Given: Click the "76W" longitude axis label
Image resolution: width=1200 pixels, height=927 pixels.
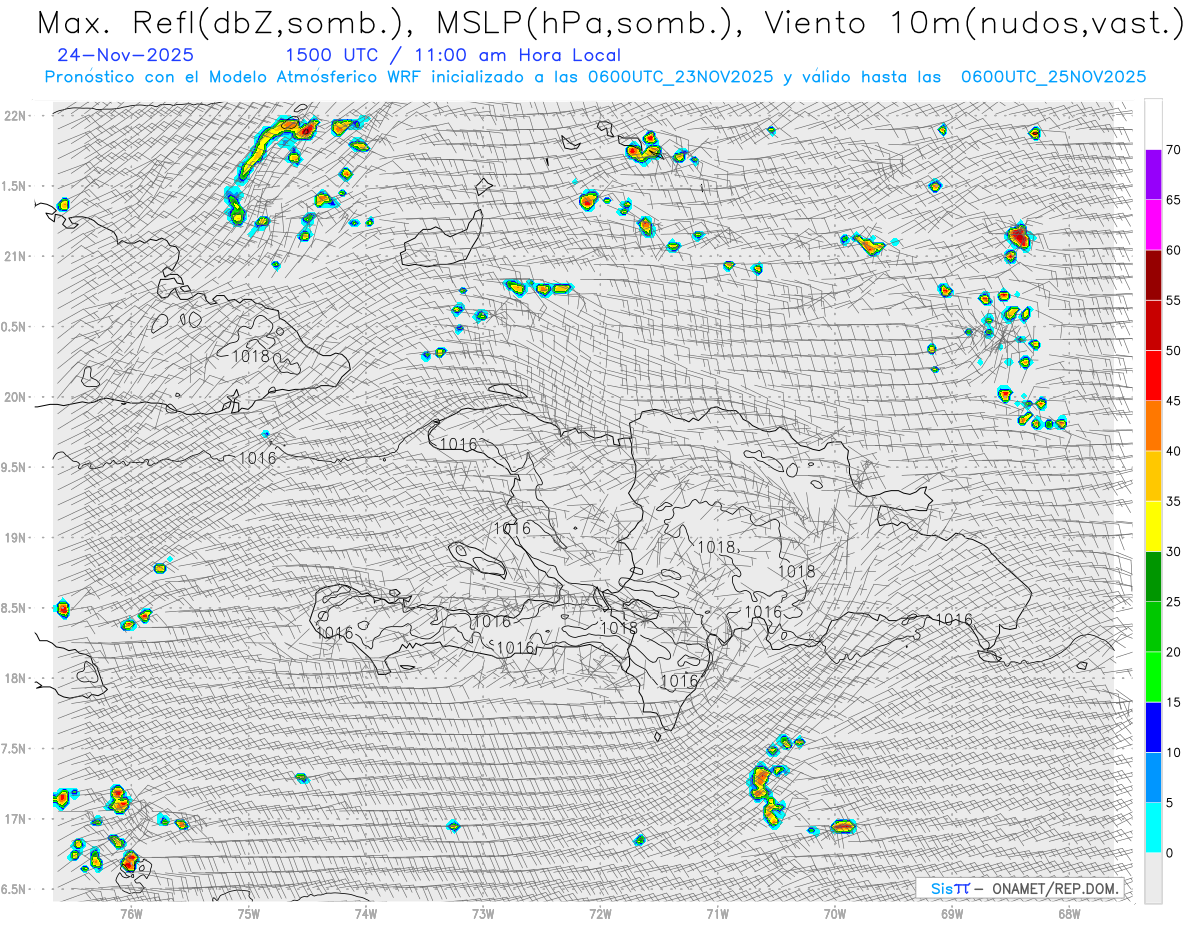Looking at the screenshot, I should coord(131,912).
